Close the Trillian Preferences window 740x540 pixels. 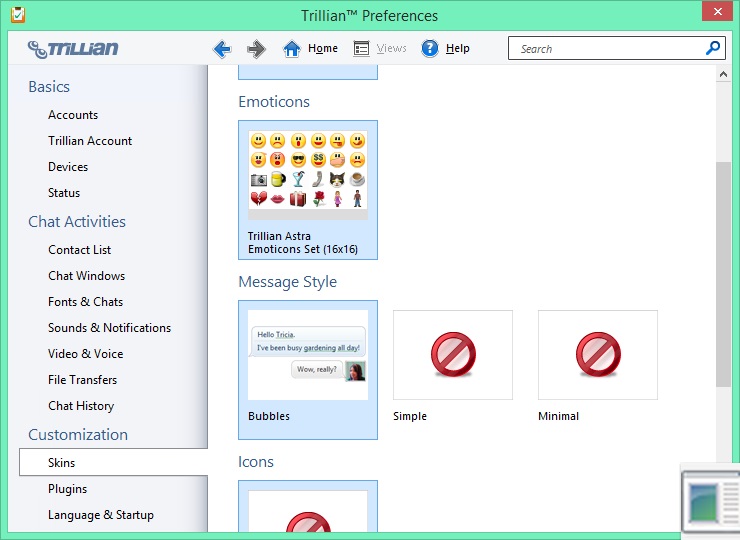(717, 11)
